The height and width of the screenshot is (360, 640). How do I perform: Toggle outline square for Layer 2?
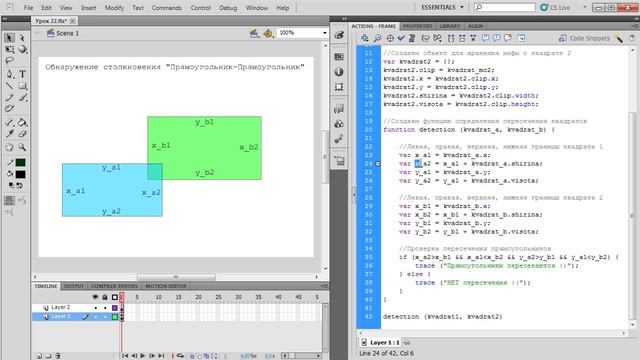click(115, 307)
